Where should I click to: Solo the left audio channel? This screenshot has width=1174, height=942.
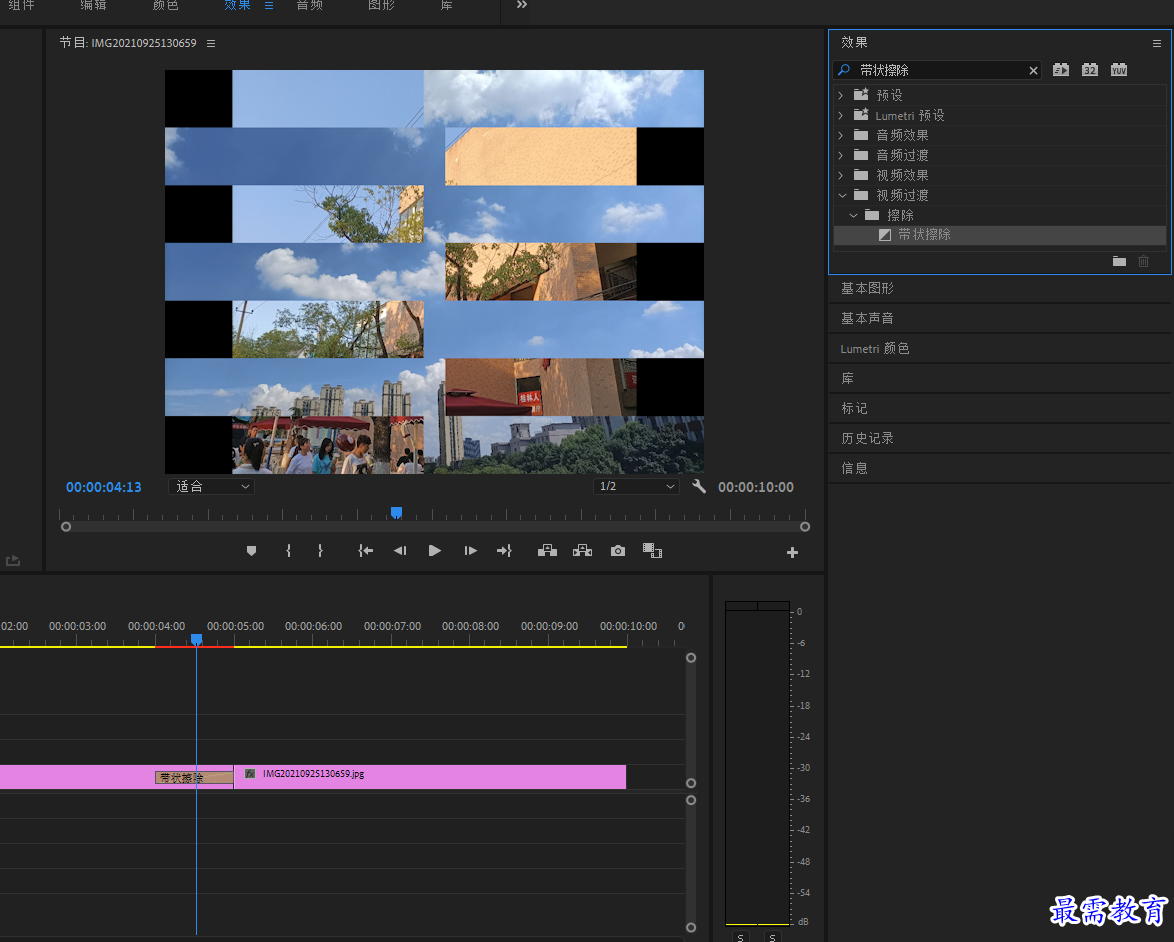coord(740,938)
